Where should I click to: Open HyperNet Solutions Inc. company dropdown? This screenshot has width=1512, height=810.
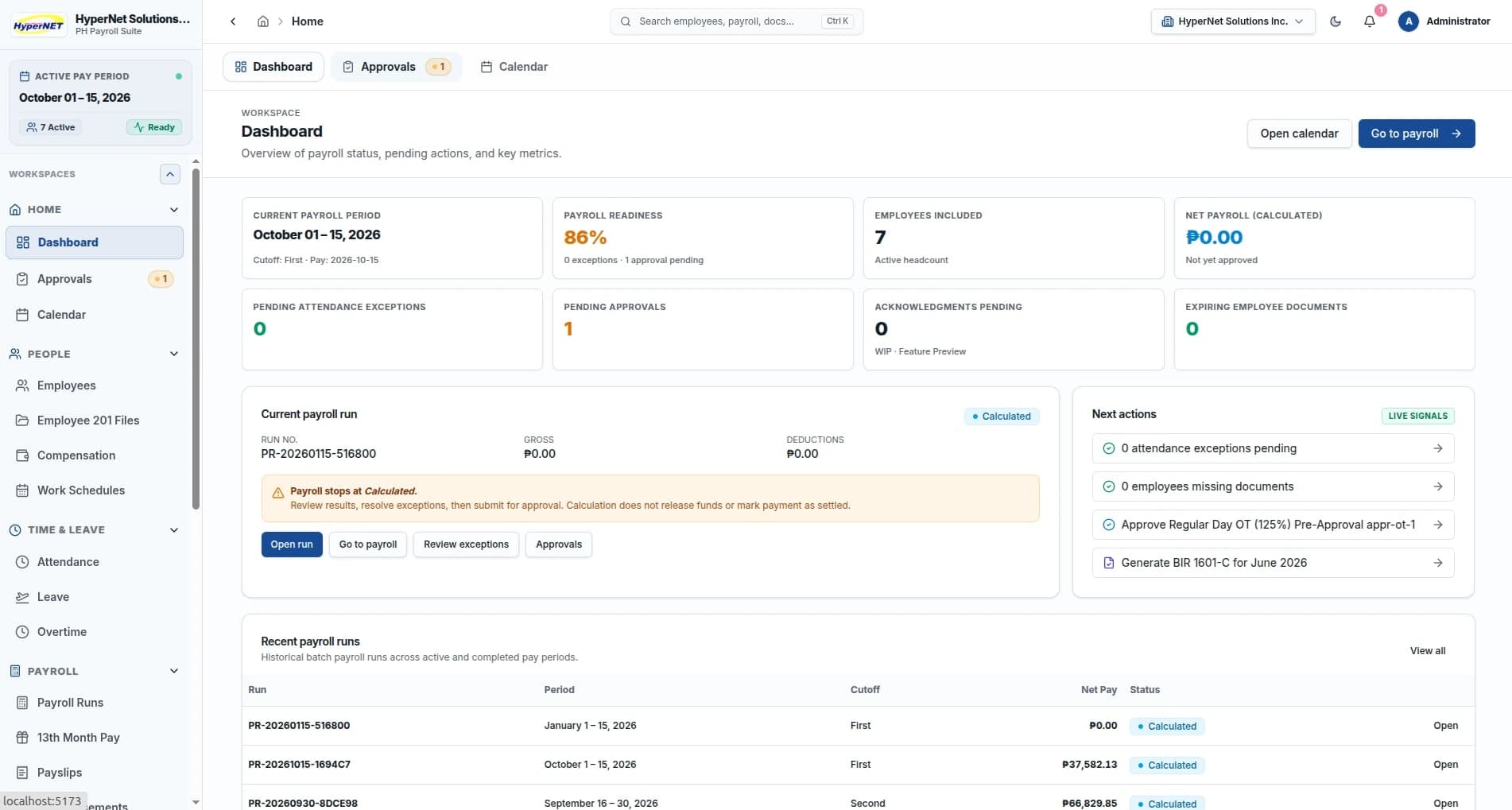tap(1232, 21)
